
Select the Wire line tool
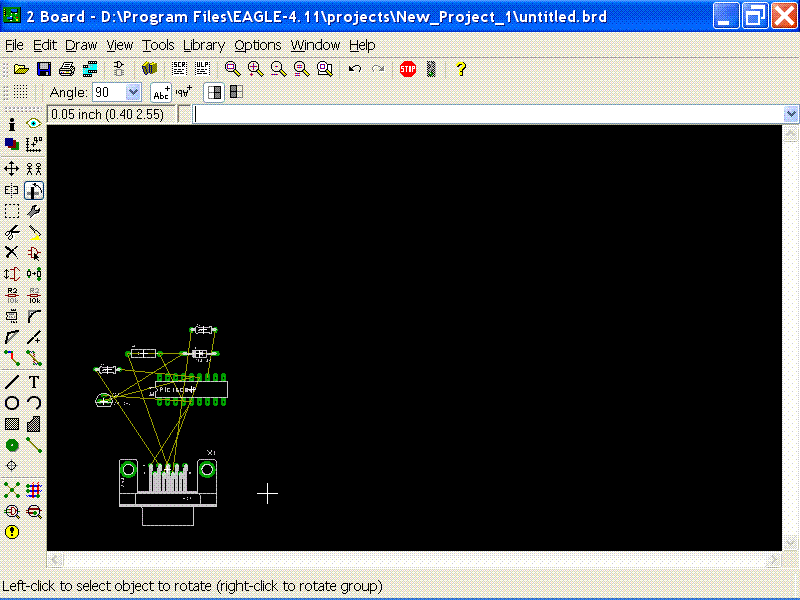pos(12,382)
